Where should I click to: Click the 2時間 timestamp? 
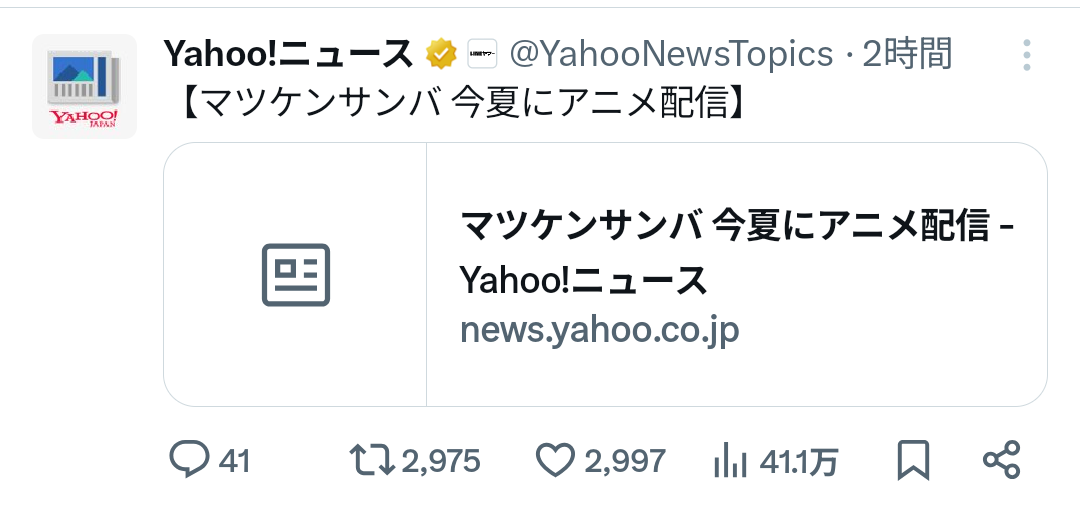906,54
